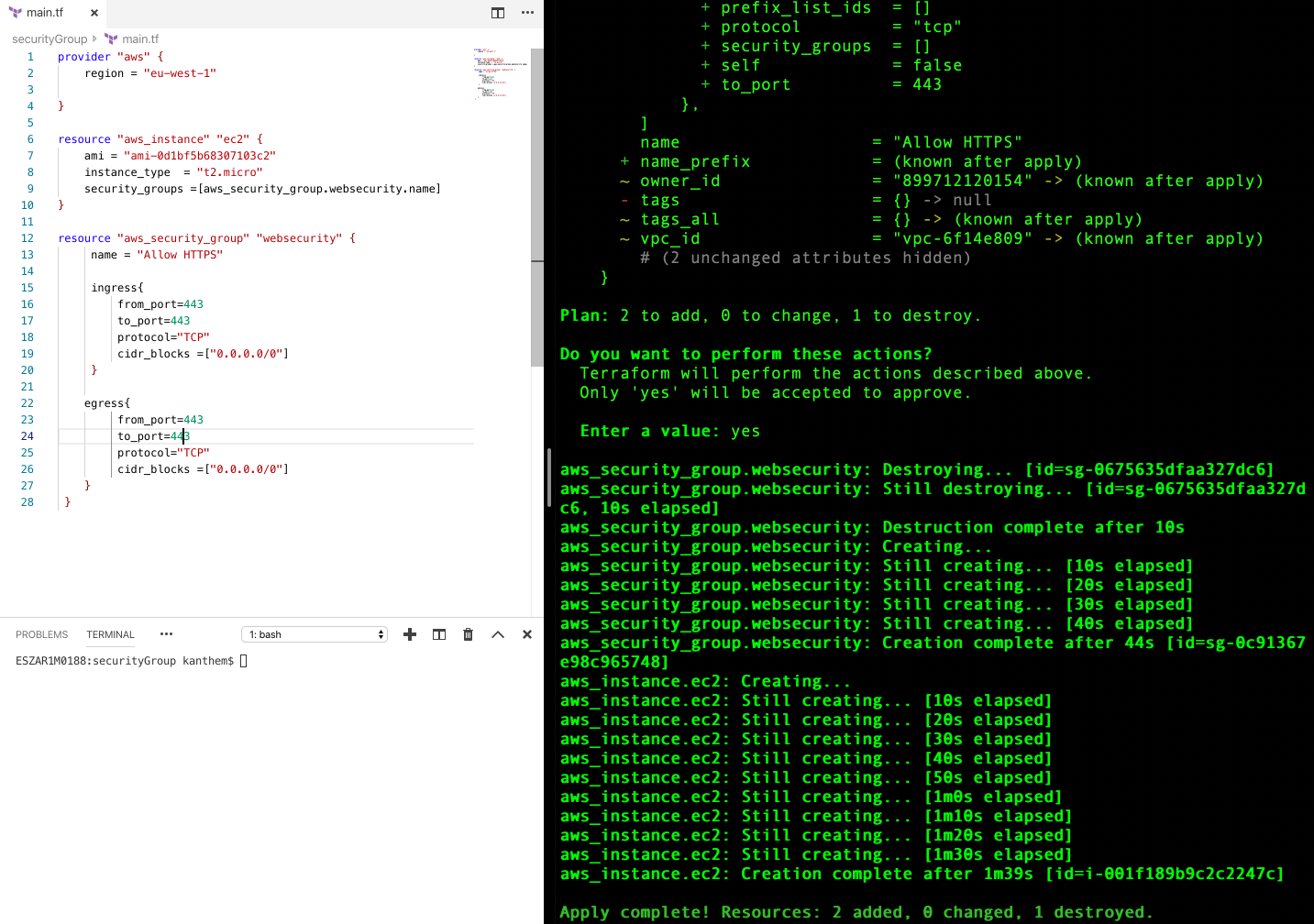Click 'Destruction complete after 10s' line

pyautogui.click(x=872, y=527)
